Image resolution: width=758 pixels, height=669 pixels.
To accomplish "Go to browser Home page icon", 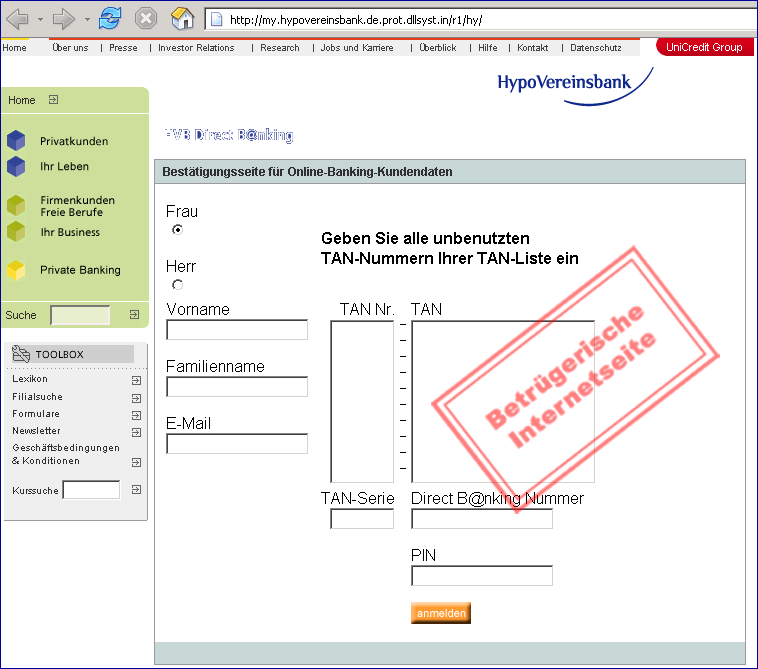I will (182, 19).
